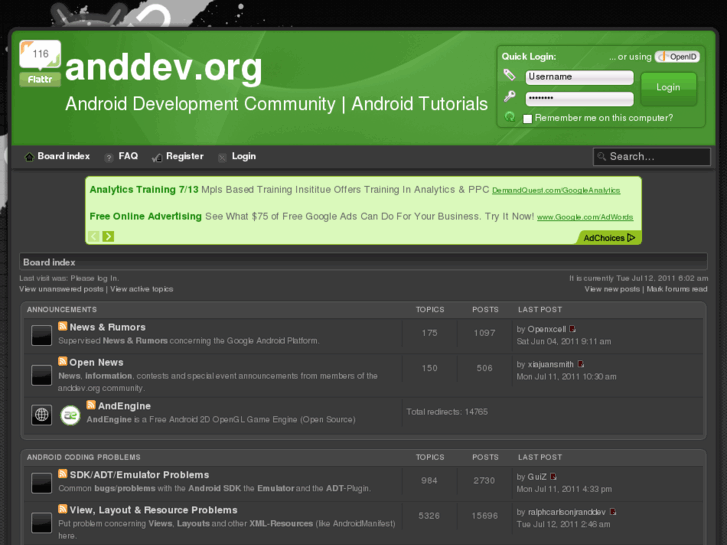Sign in using the OpenID button

tap(677, 57)
